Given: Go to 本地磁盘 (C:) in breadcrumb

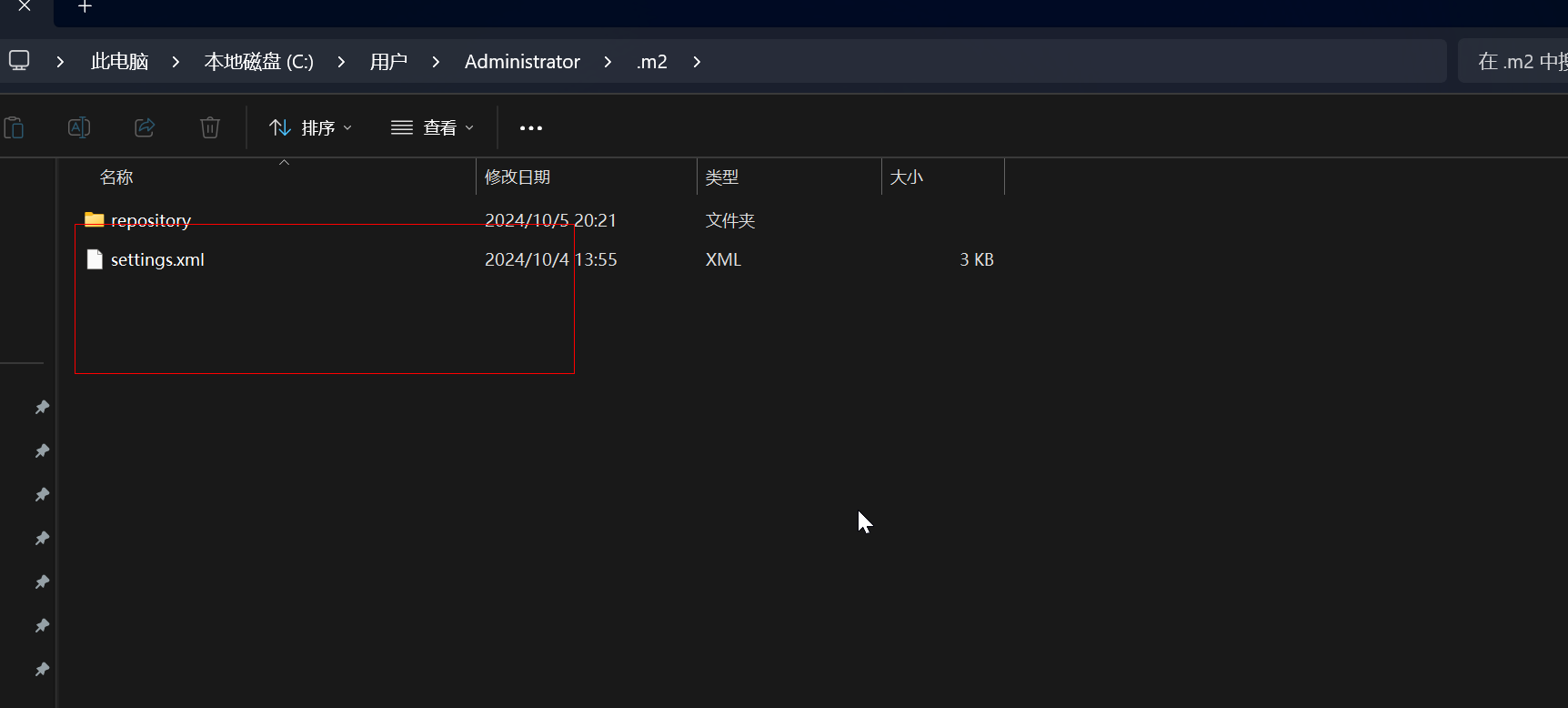Looking at the screenshot, I should click(x=259, y=62).
